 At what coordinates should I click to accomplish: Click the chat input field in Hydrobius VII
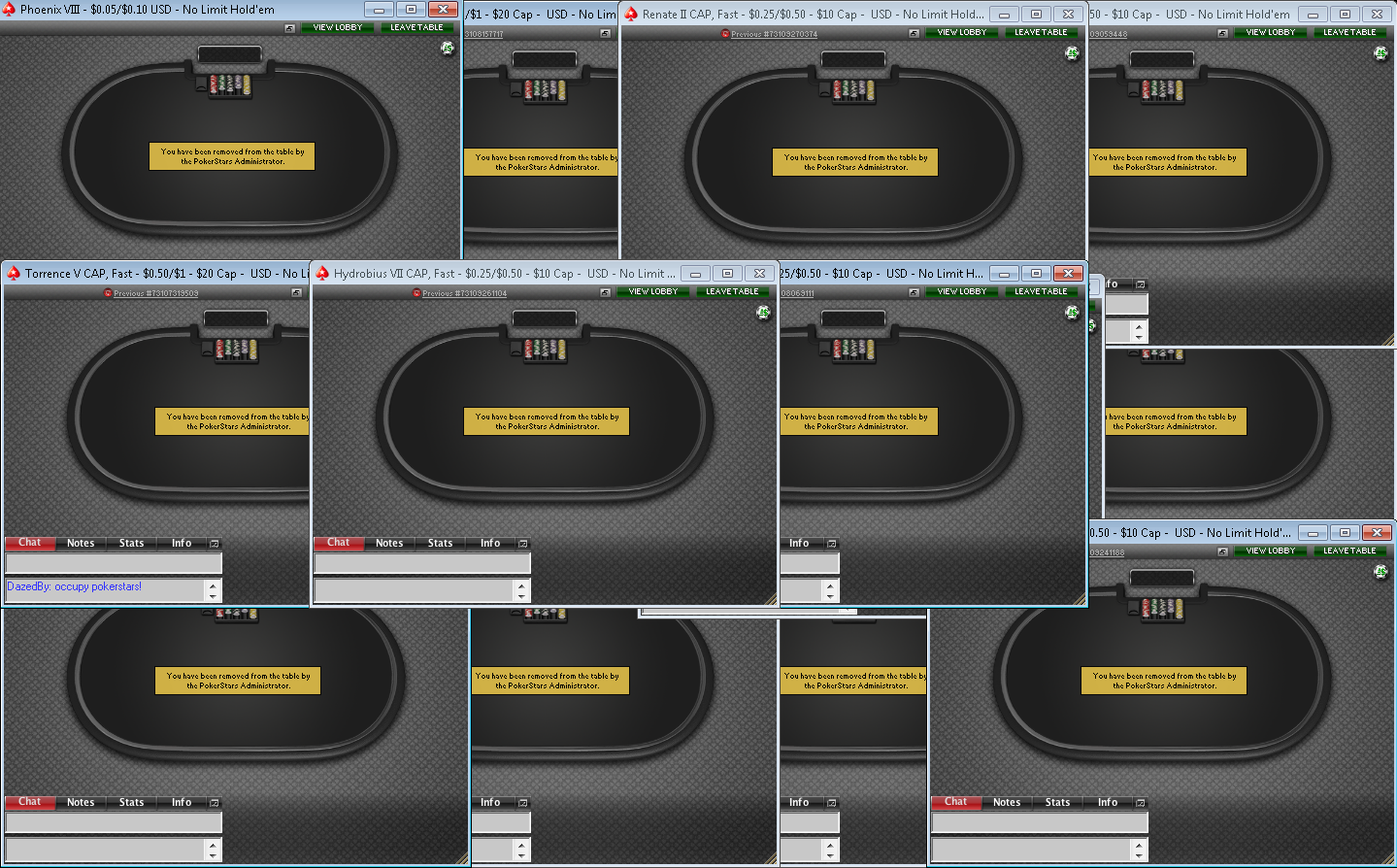[x=422, y=563]
